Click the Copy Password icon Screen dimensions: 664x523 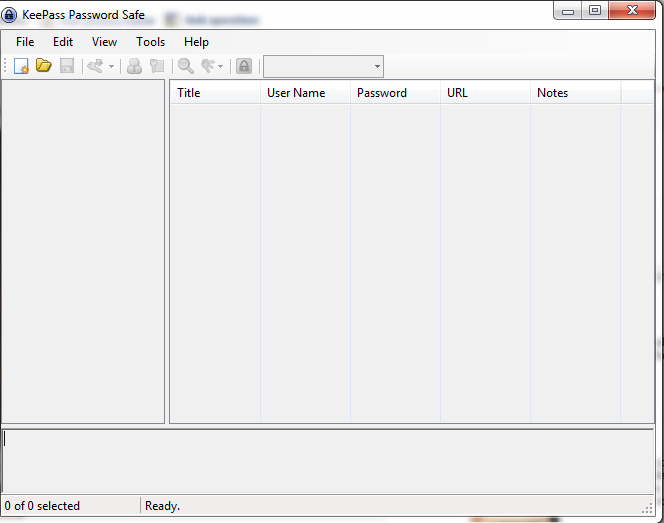[157, 66]
